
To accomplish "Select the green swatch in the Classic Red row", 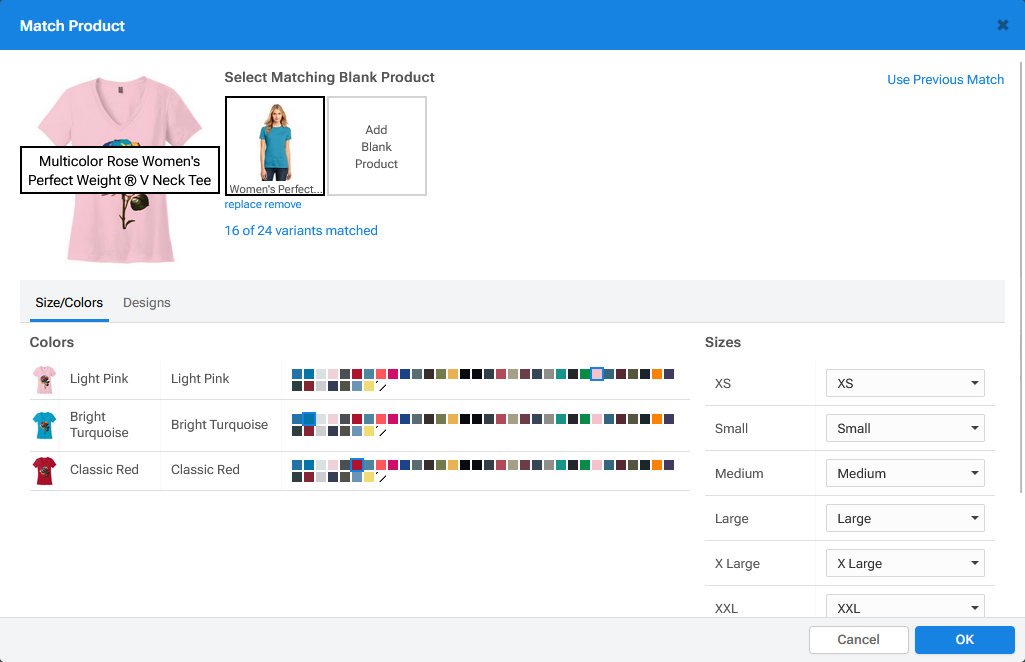I will pyautogui.click(x=585, y=465).
